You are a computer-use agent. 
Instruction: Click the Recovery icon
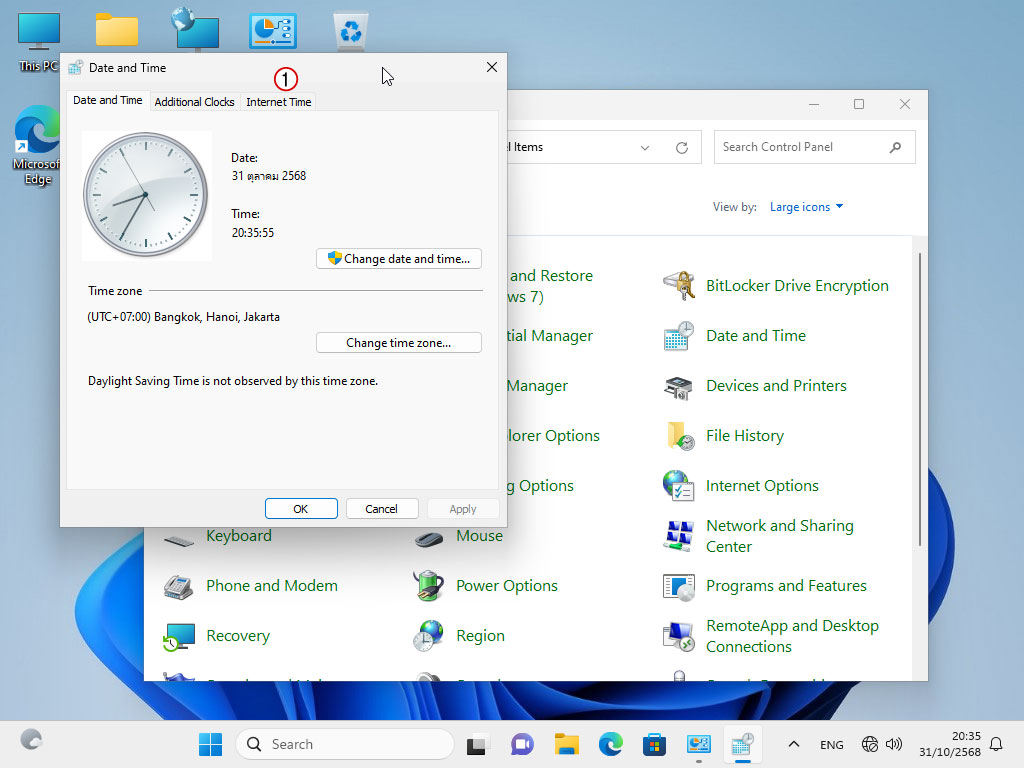(x=179, y=636)
